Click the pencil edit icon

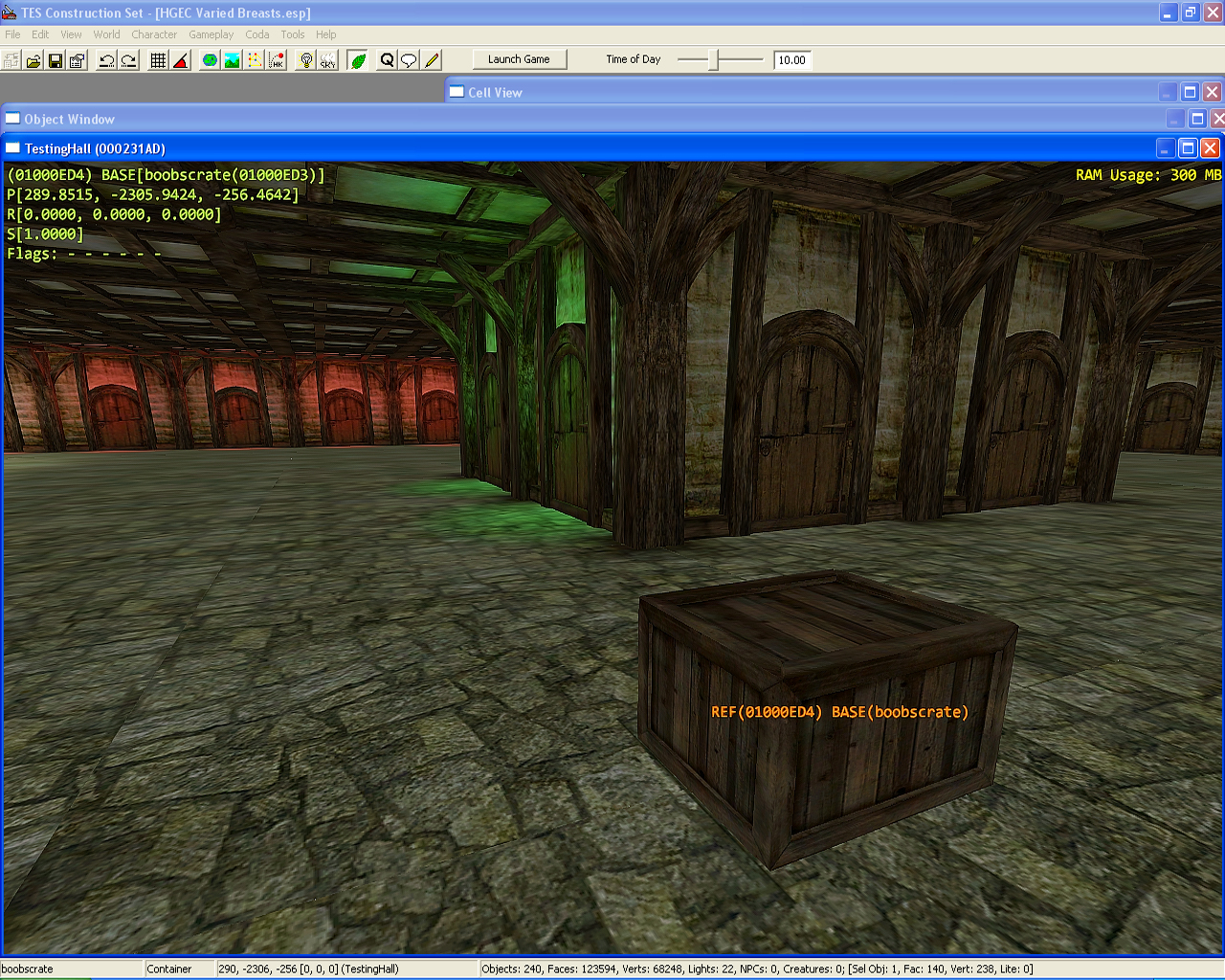(432, 60)
